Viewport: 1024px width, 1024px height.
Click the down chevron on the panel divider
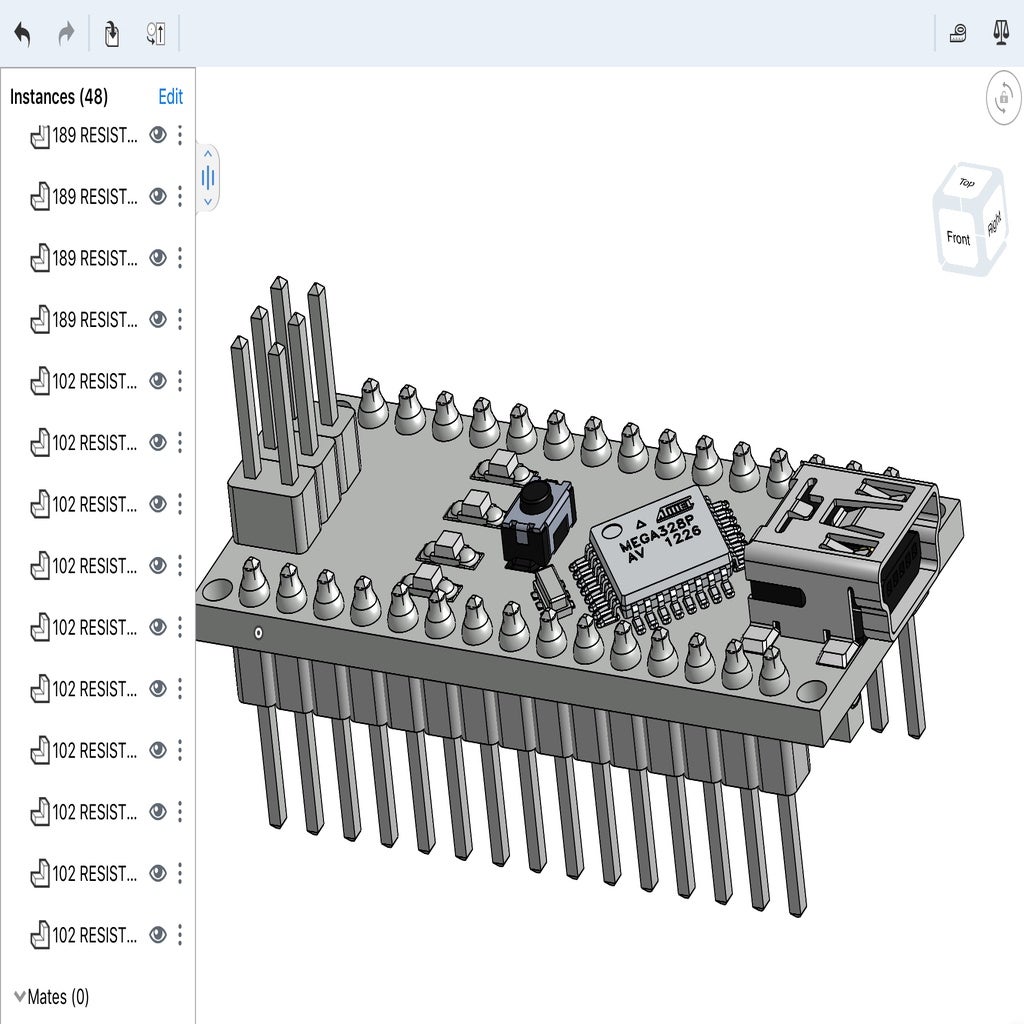click(x=207, y=200)
